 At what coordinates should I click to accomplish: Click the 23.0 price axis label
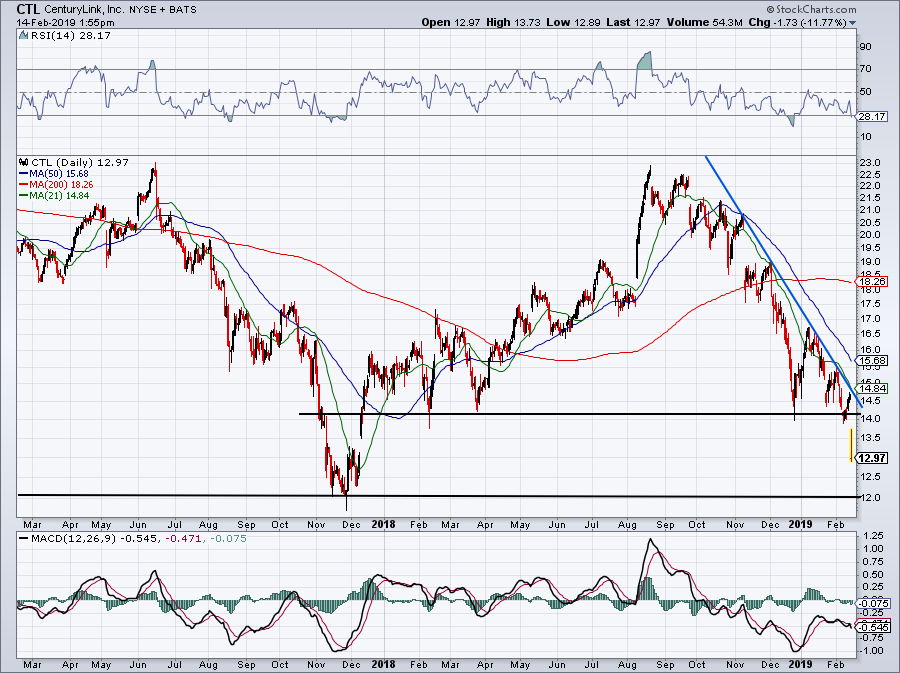point(870,162)
